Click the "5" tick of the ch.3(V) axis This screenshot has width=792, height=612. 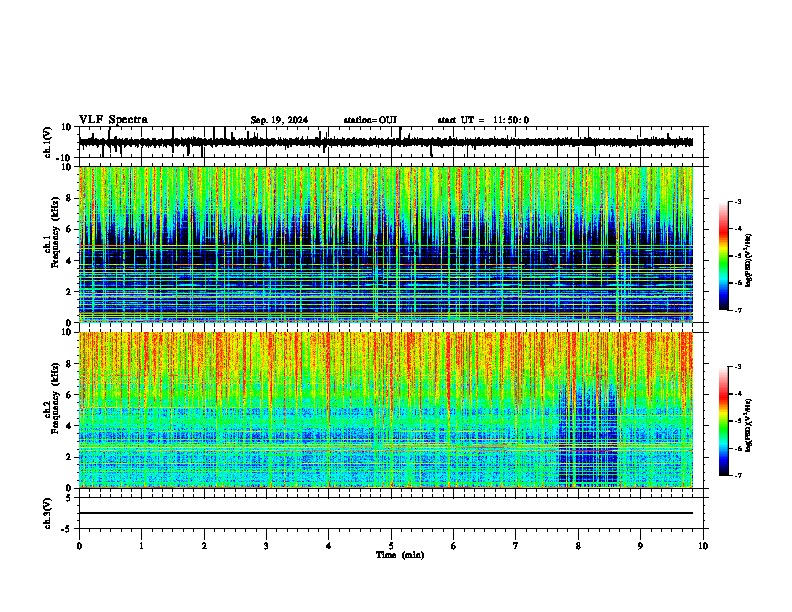pyautogui.click(x=69, y=498)
